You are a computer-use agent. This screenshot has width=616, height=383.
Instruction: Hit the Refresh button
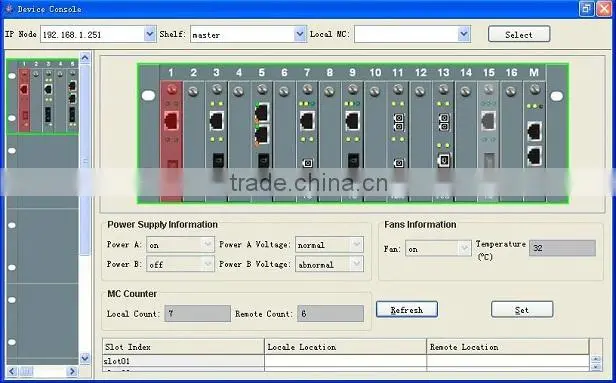click(407, 310)
